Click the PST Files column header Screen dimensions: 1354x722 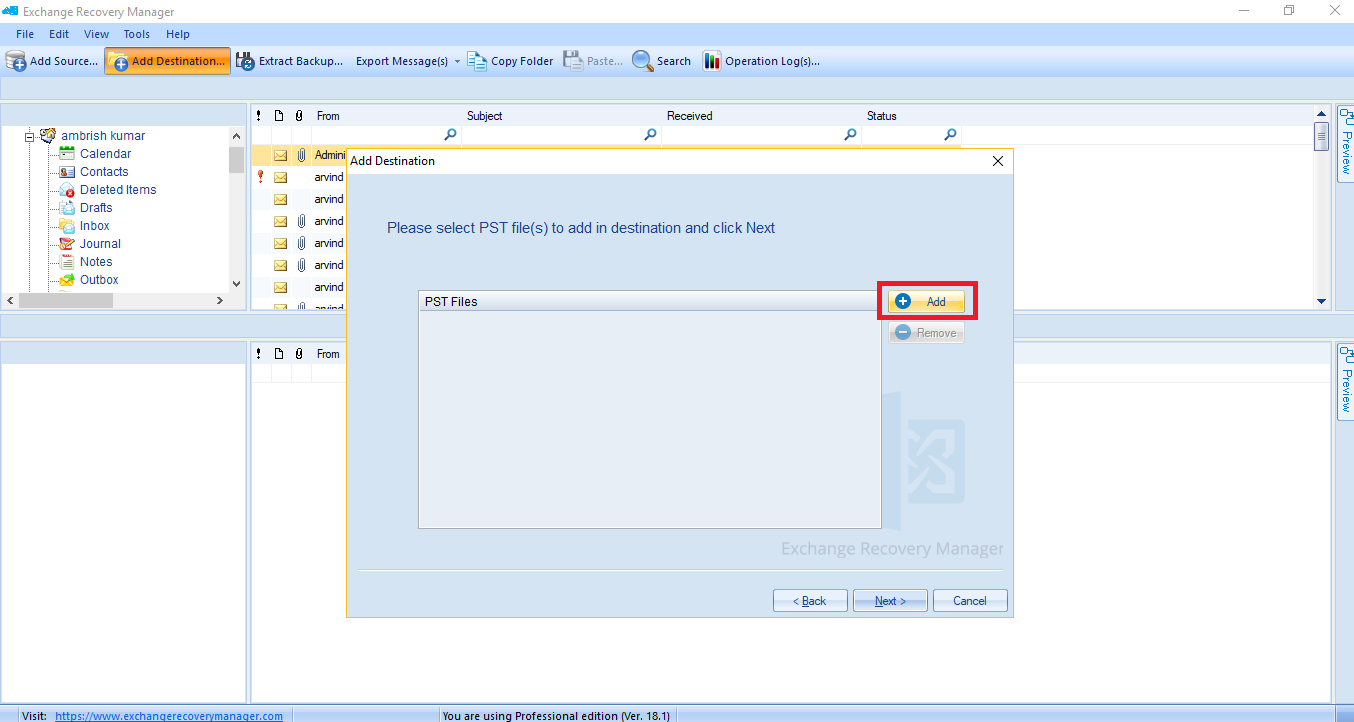[x=648, y=301]
